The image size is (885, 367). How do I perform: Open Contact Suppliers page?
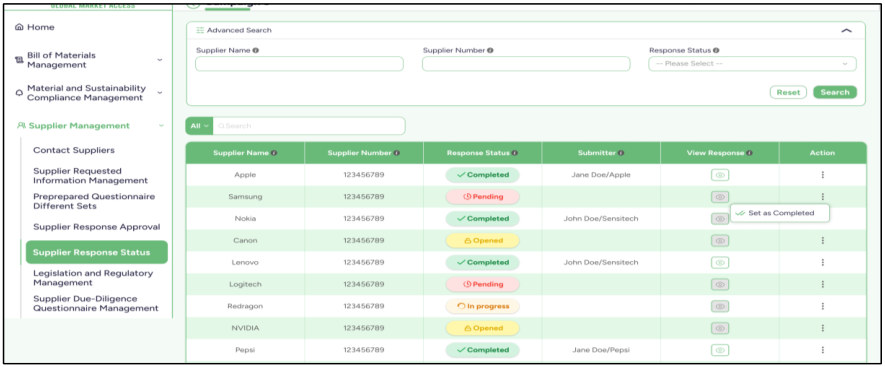click(x=74, y=150)
